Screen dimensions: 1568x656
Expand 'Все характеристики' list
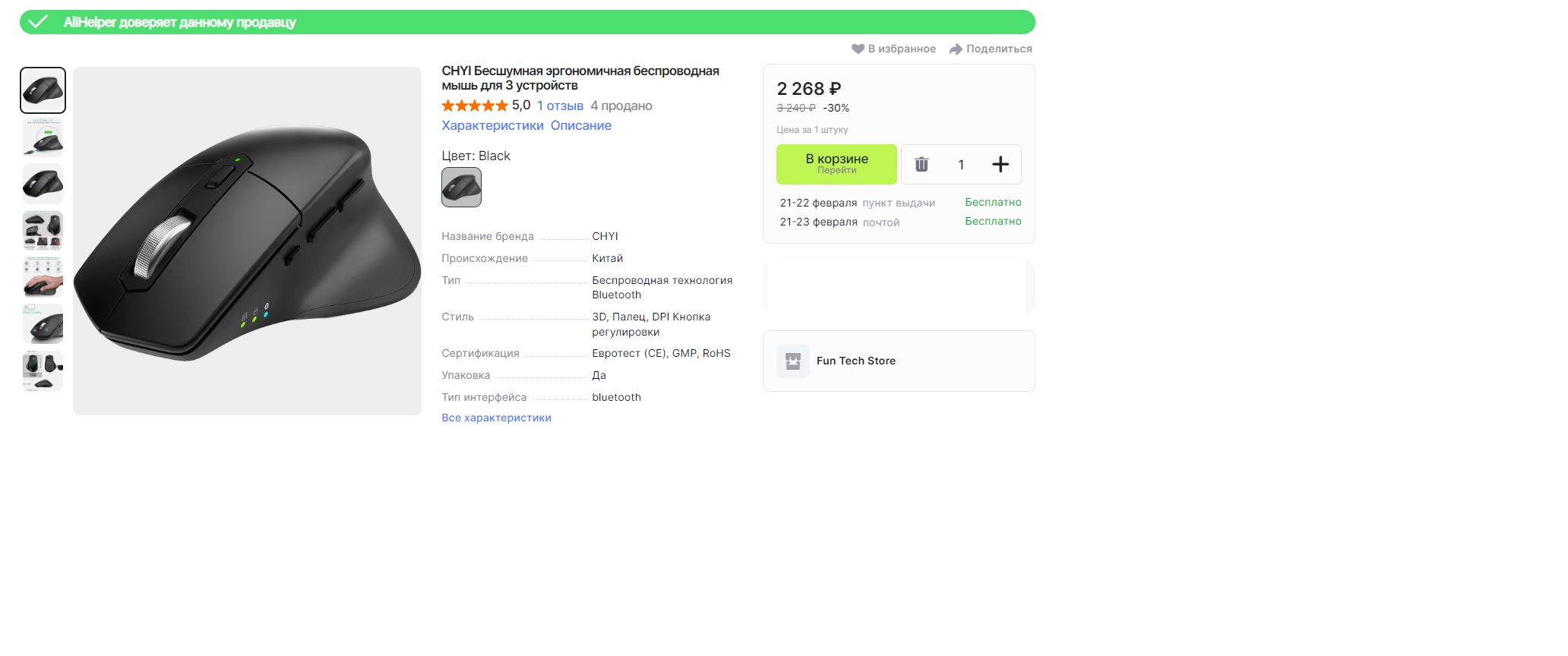tap(496, 418)
